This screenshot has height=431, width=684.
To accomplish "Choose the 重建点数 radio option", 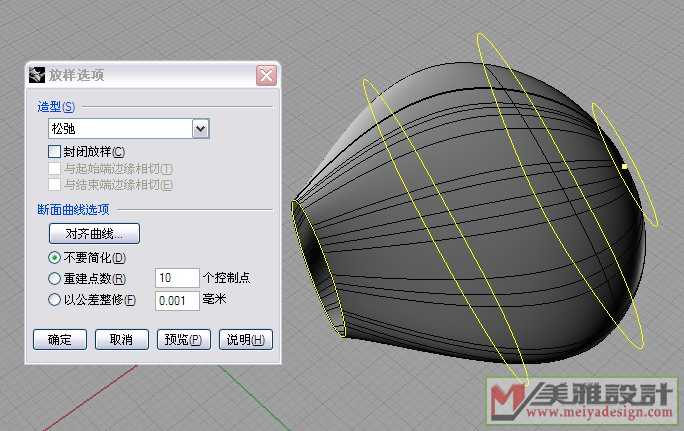I will [55, 278].
